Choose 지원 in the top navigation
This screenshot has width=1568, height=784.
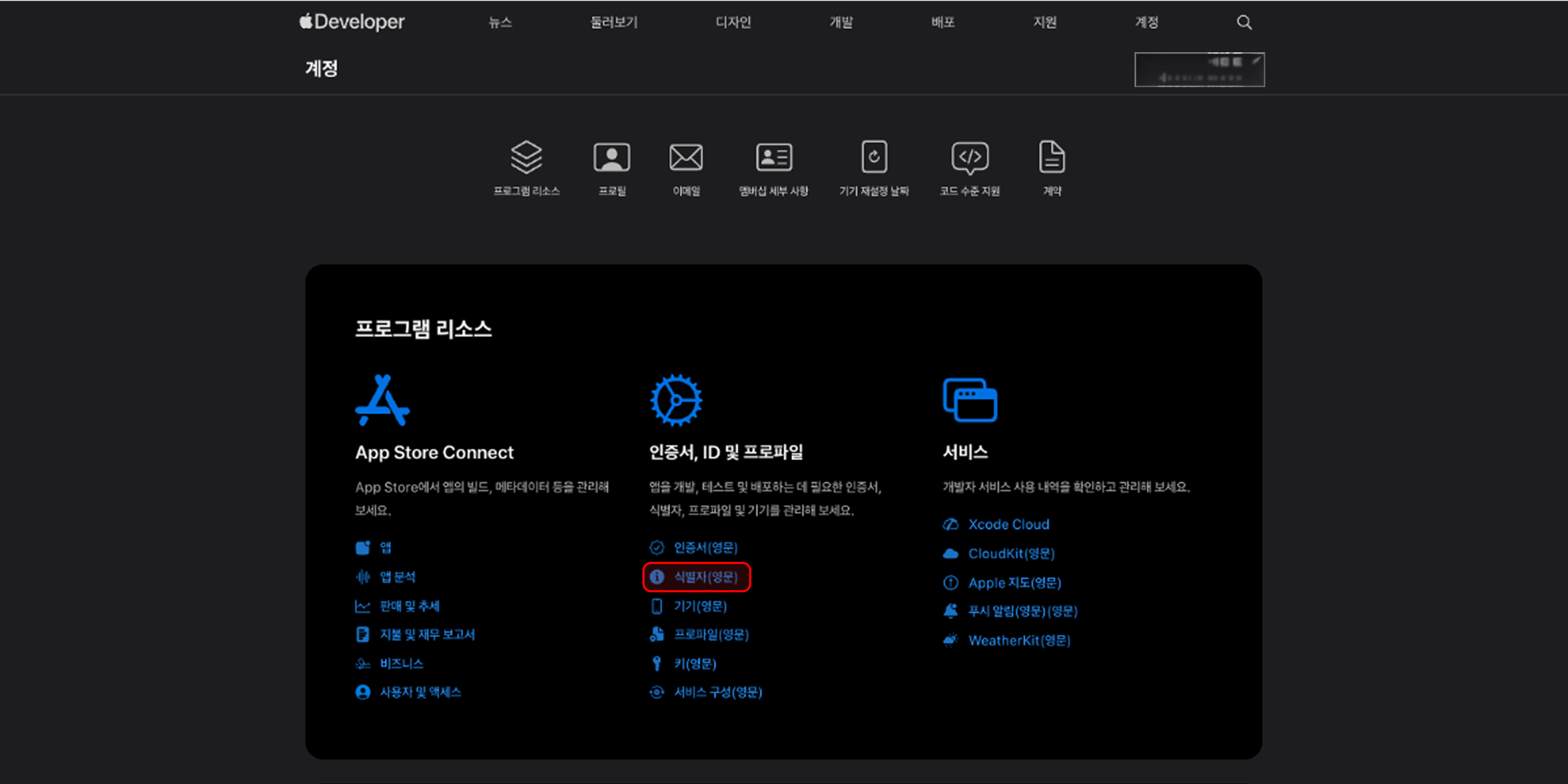[1045, 22]
